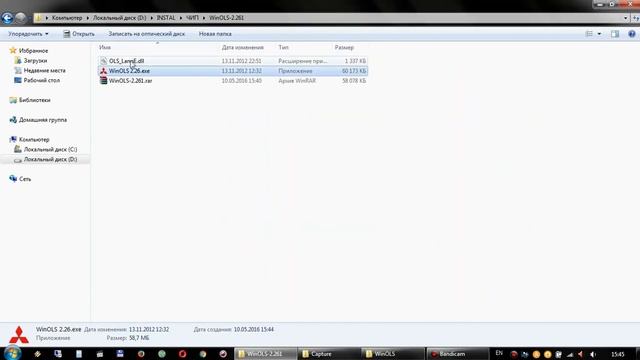
Task: Sort by the Имя column header
Action: tap(105, 48)
